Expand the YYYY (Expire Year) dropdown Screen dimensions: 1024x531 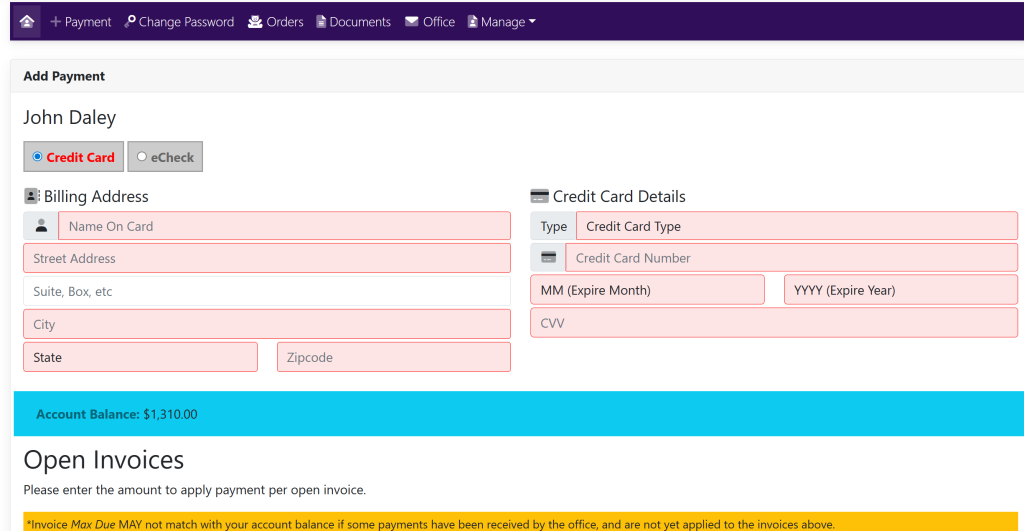900,290
